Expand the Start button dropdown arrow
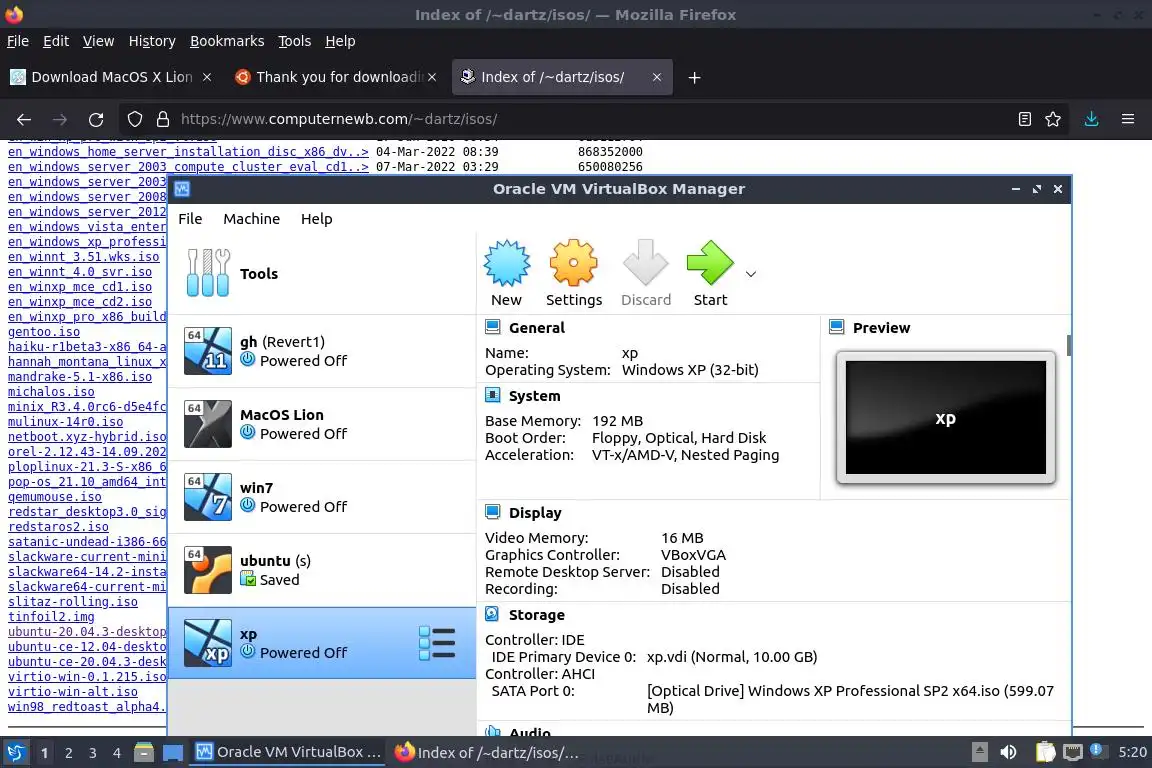Image resolution: width=1152 pixels, height=768 pixels. point(751,274)
